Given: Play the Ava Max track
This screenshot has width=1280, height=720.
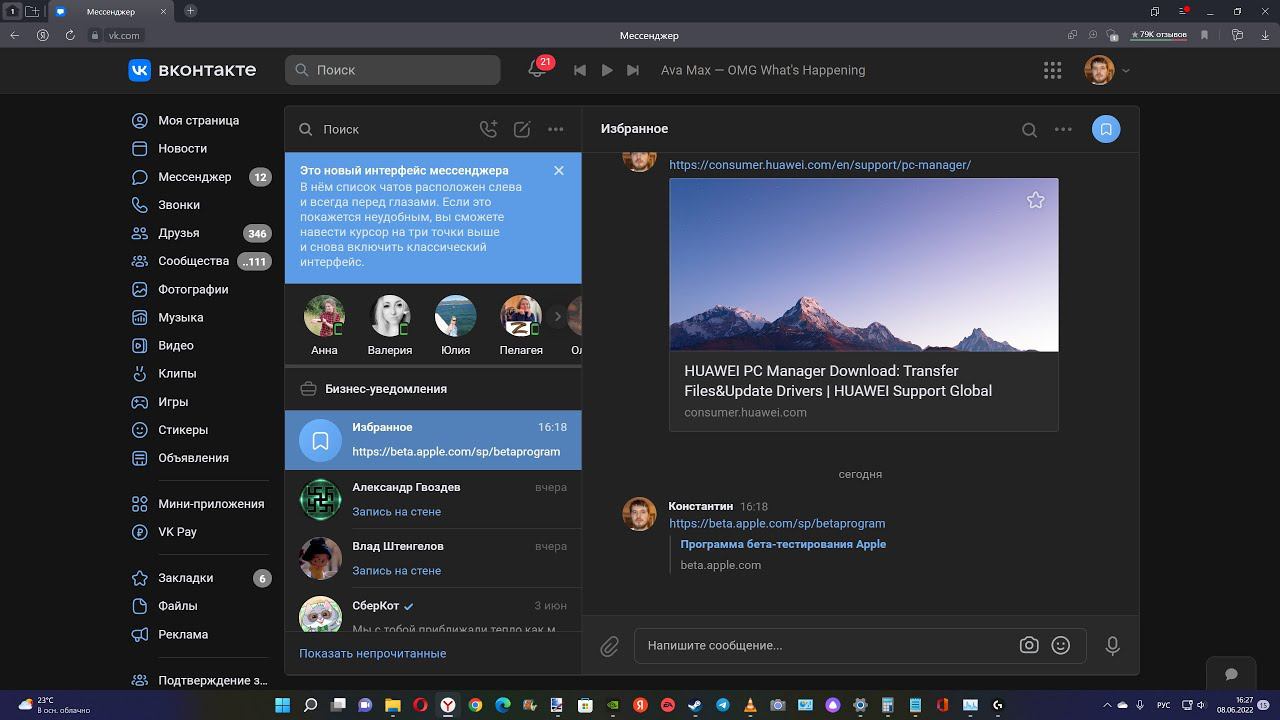Looking at the screenshot, I should point(607,70).
